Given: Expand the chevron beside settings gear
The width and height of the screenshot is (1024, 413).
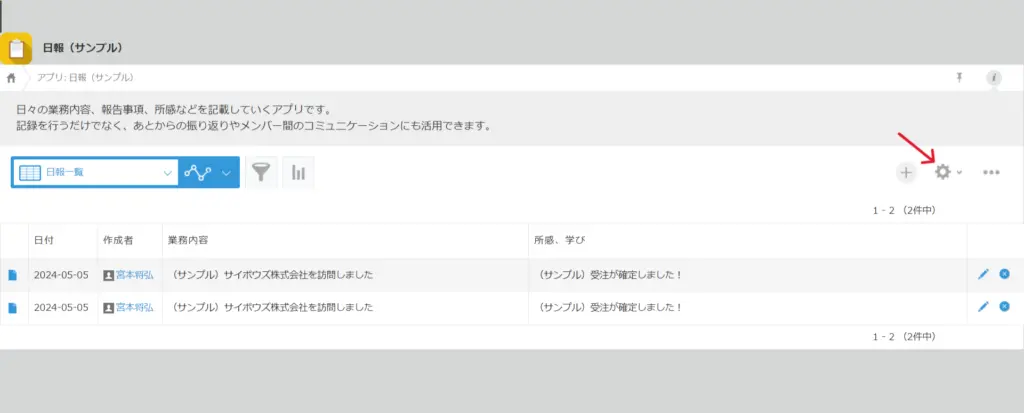Looking at the screenshot, I should tap(960, 172).
